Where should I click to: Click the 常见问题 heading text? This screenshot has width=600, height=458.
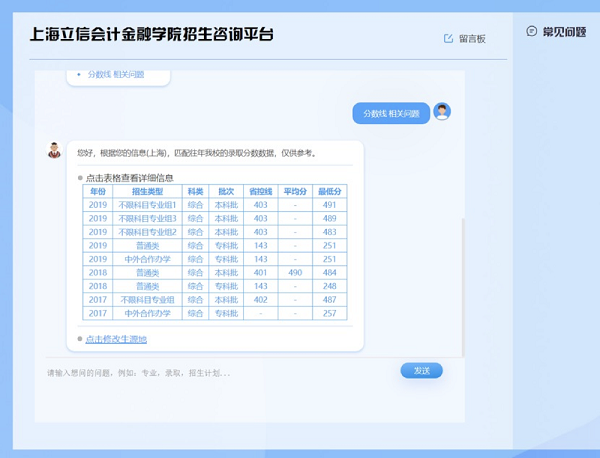pos(564,32)
